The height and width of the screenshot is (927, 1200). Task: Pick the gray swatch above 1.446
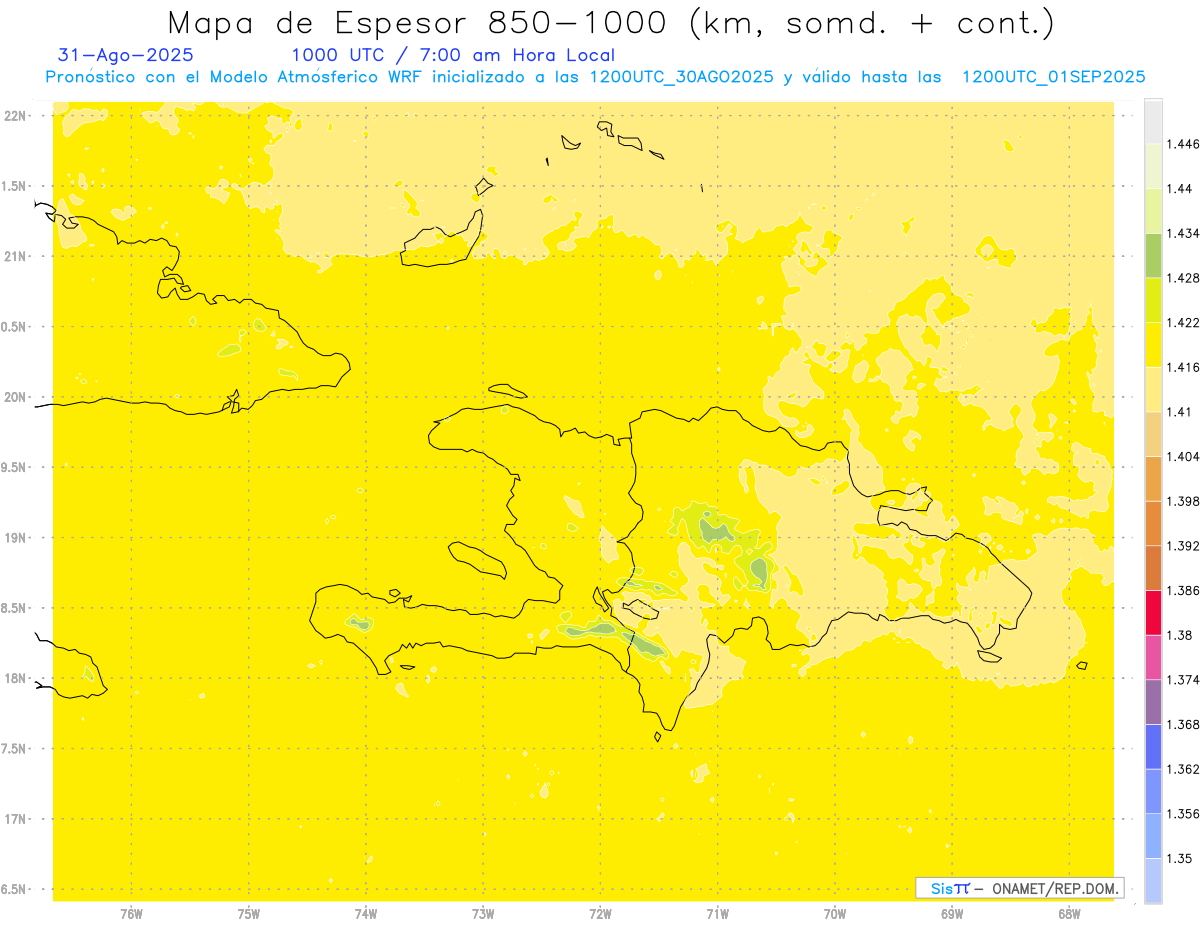(1153, 121)
